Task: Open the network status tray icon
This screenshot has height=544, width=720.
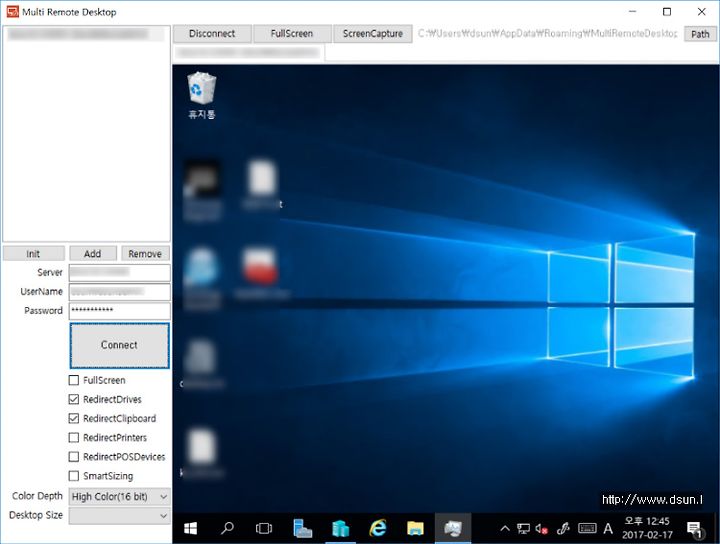Action: [x=523, y=529]
